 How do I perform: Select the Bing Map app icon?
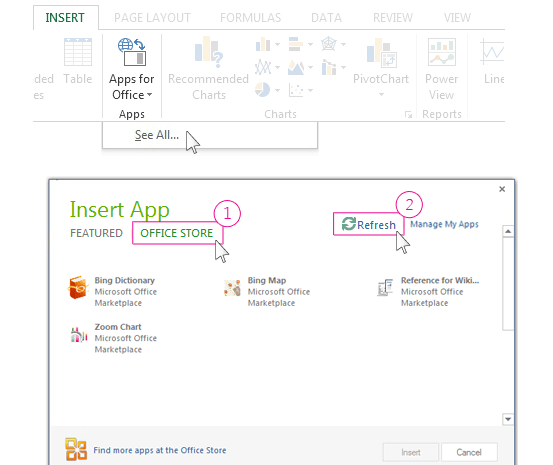(232, 288)
